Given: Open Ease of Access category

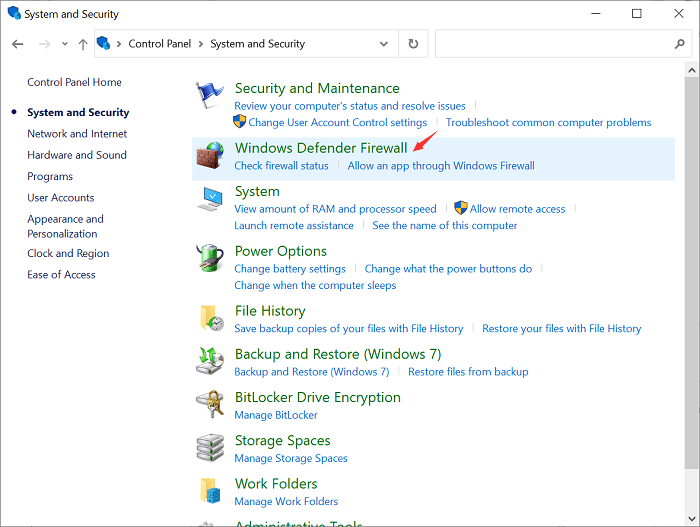Looking at the screenshot, I should (61, 275).
